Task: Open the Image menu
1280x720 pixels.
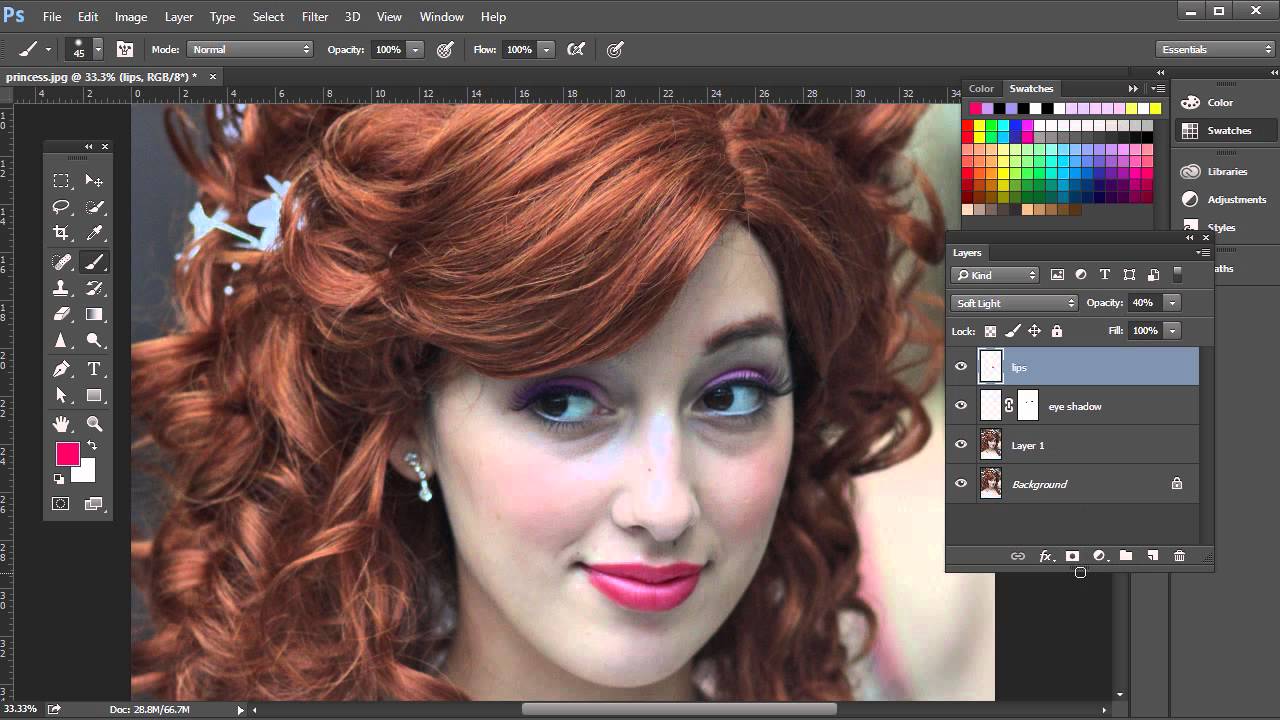Action: (131, 17)
